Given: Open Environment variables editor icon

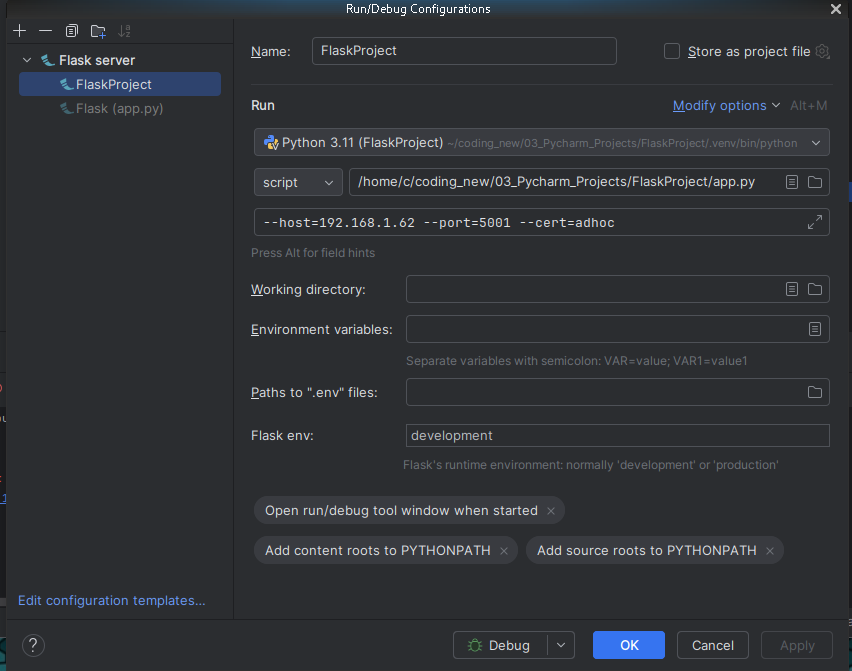Looking at the screenshot, I should pos(814,329).
